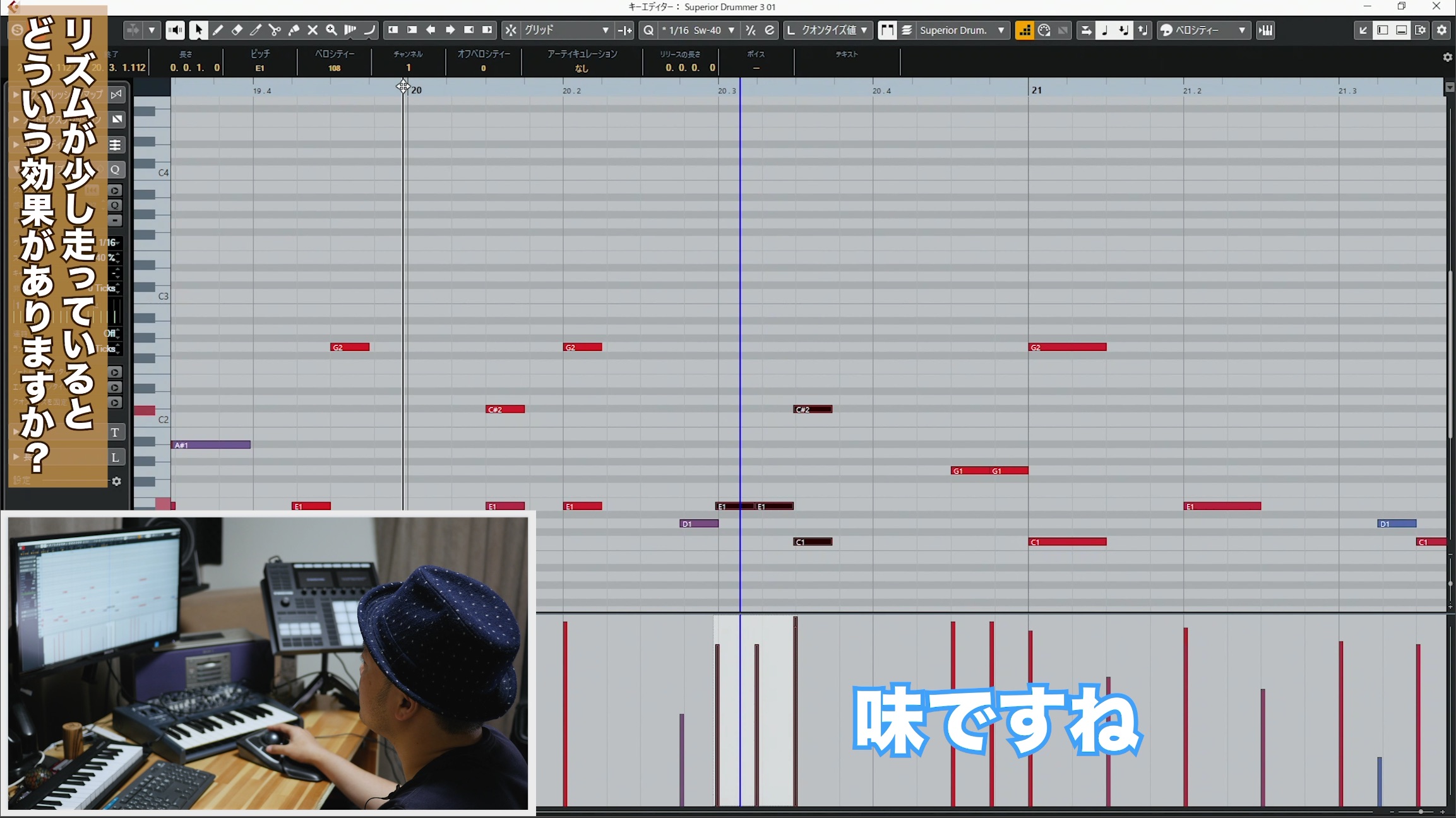Adjust the short blue velocity bar
Screen dimensions: 1456x818
tap(1379, 781)
